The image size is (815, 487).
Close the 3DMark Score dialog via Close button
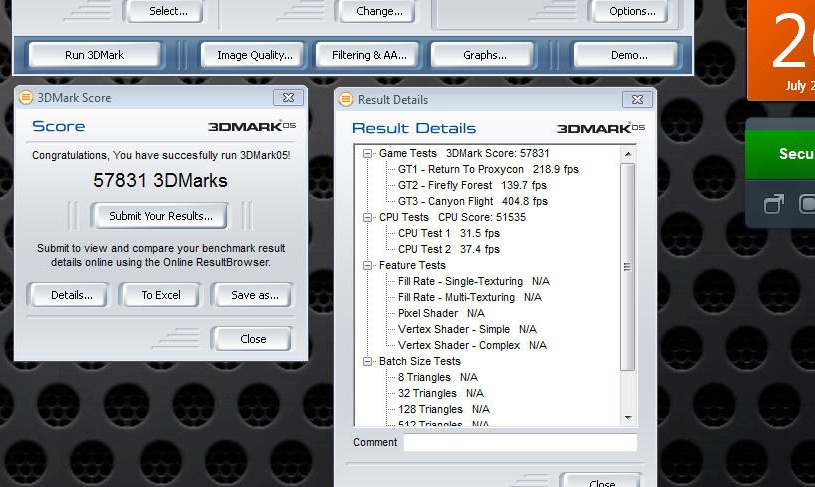[x=253, y=339]
